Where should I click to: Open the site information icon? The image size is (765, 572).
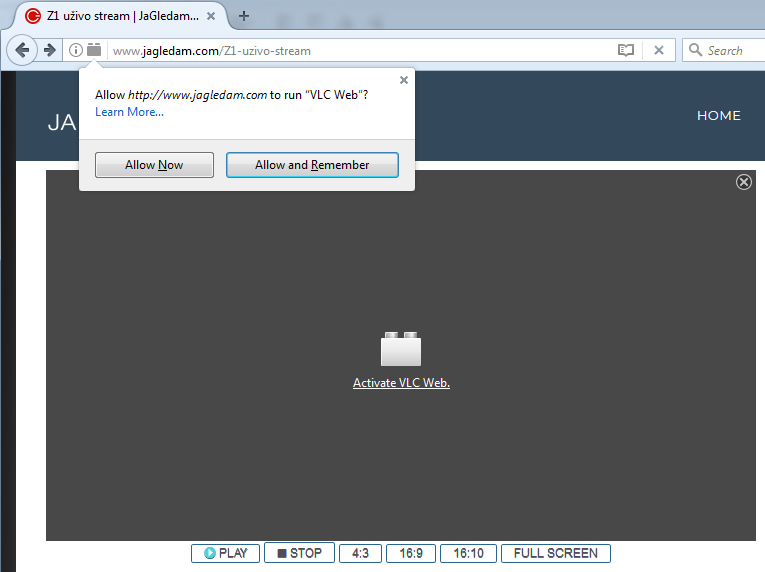[76, 50]
